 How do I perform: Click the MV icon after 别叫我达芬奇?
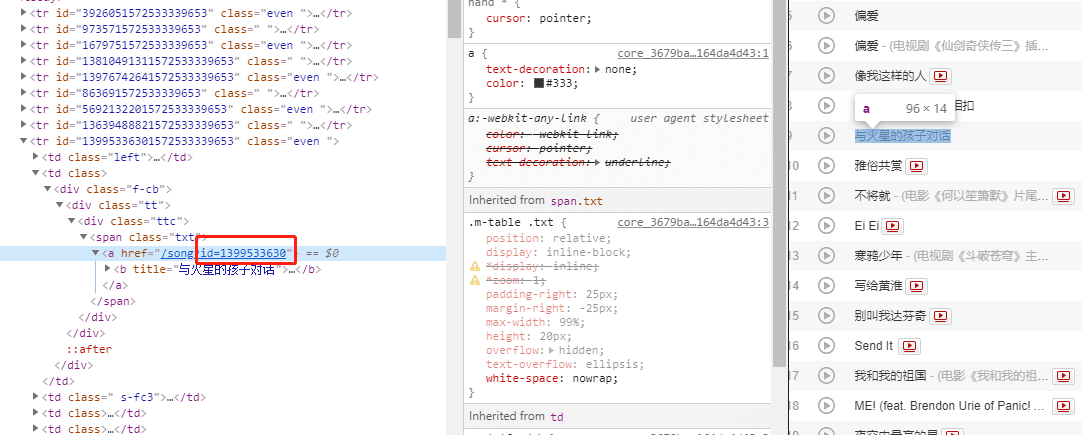[x=940, y=316]
